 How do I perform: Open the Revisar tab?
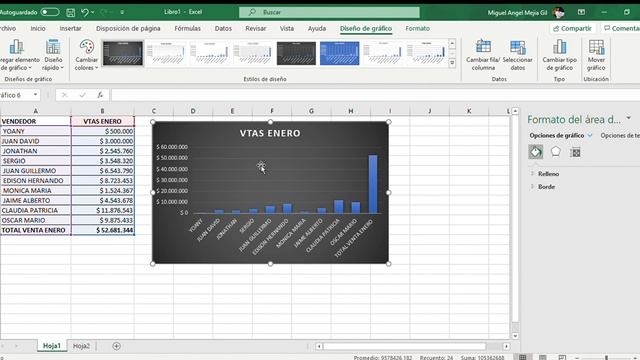coord(256,29)
